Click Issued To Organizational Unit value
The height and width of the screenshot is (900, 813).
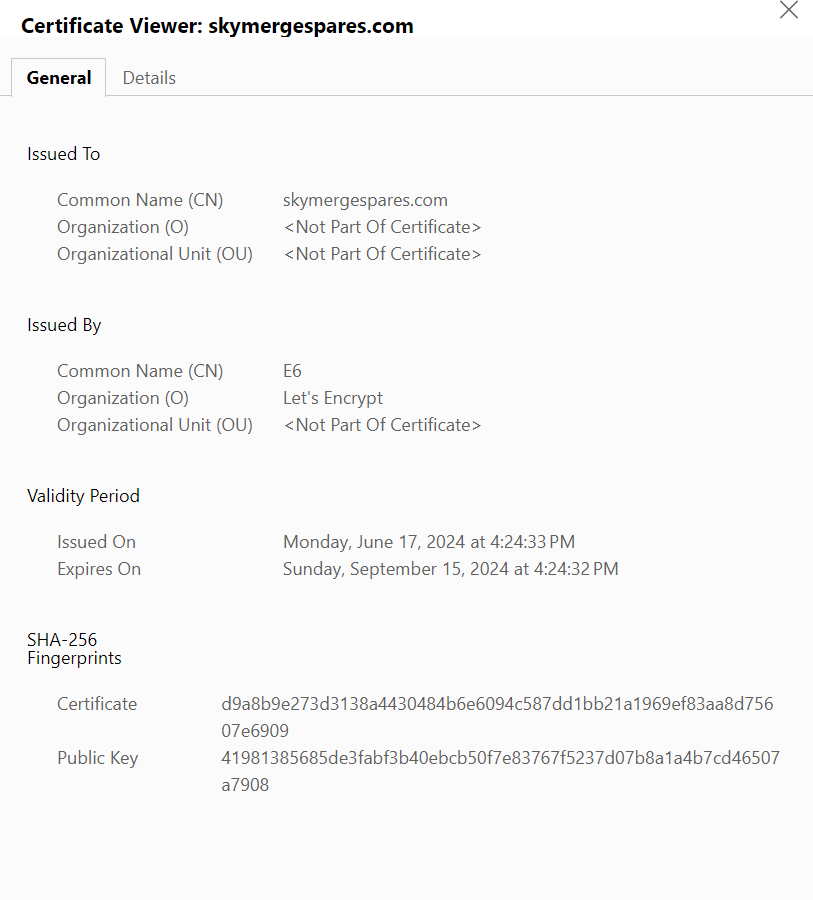(382, 254)
